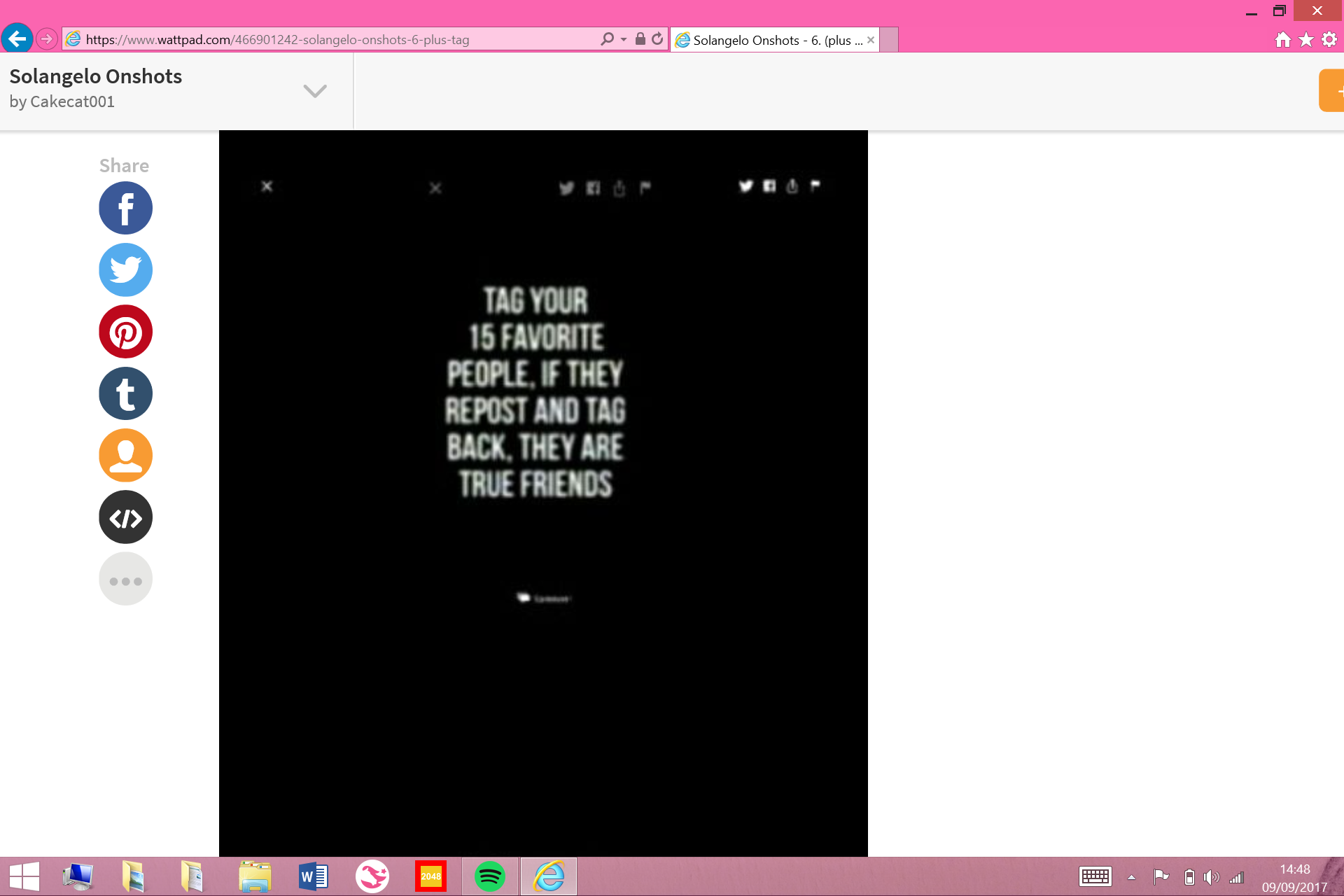Get the embed code for the story

click(x=125, y=517)
